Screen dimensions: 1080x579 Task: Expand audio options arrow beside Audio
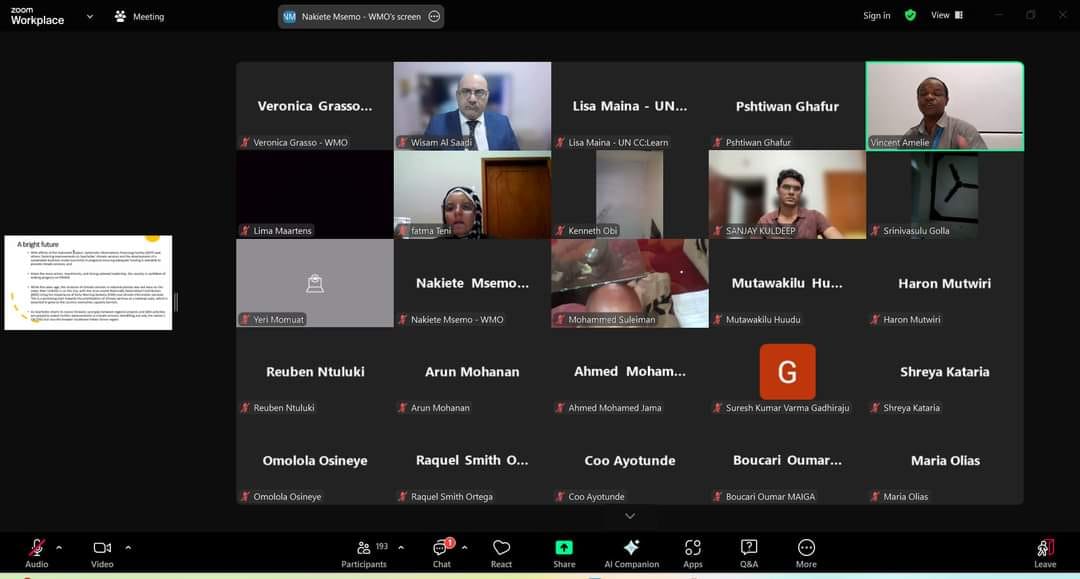(59, 547)
